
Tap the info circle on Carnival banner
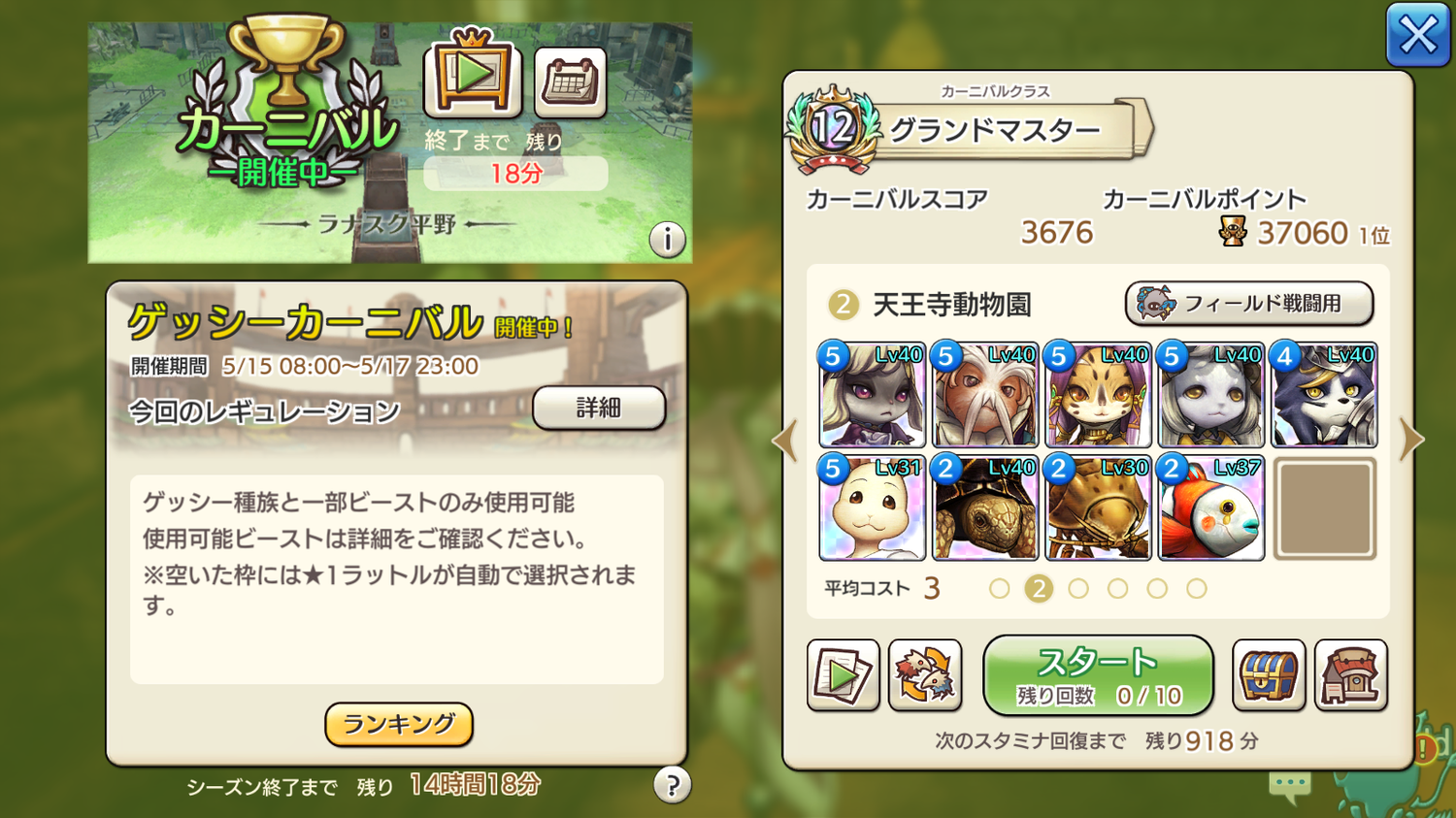[x=668, y=239]
